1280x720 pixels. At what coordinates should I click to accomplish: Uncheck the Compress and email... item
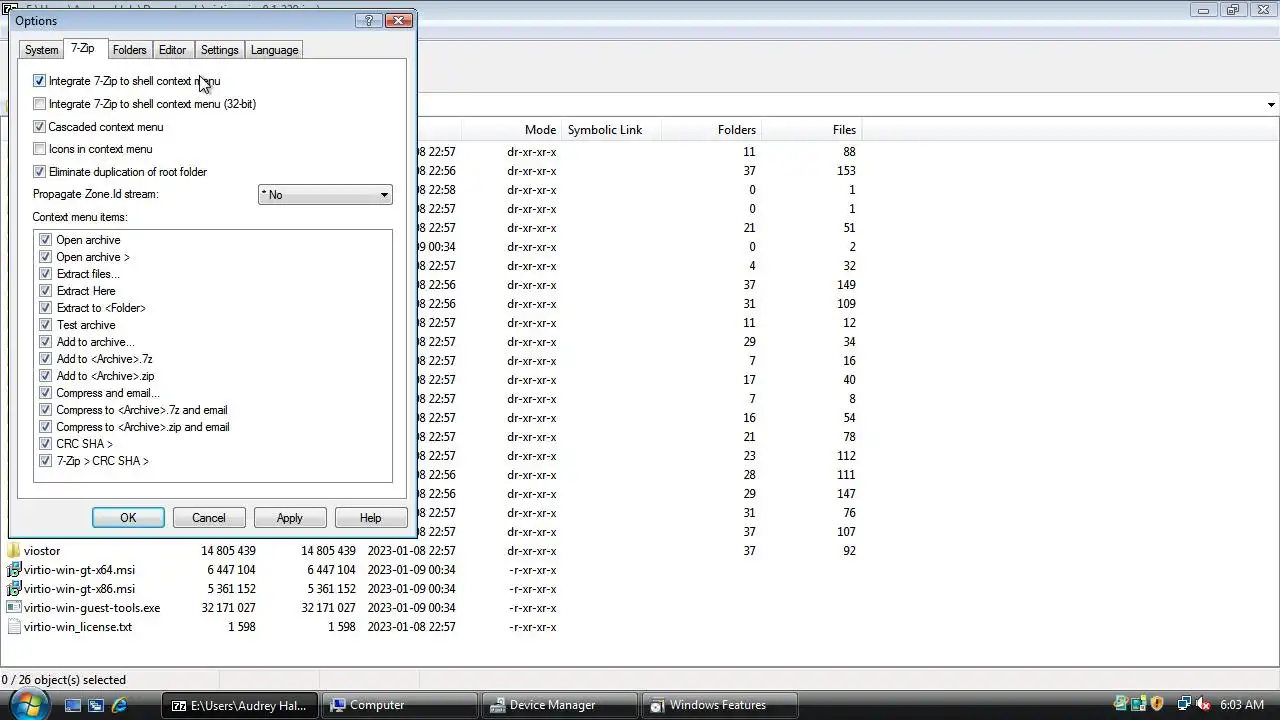[x=45, y=393]
